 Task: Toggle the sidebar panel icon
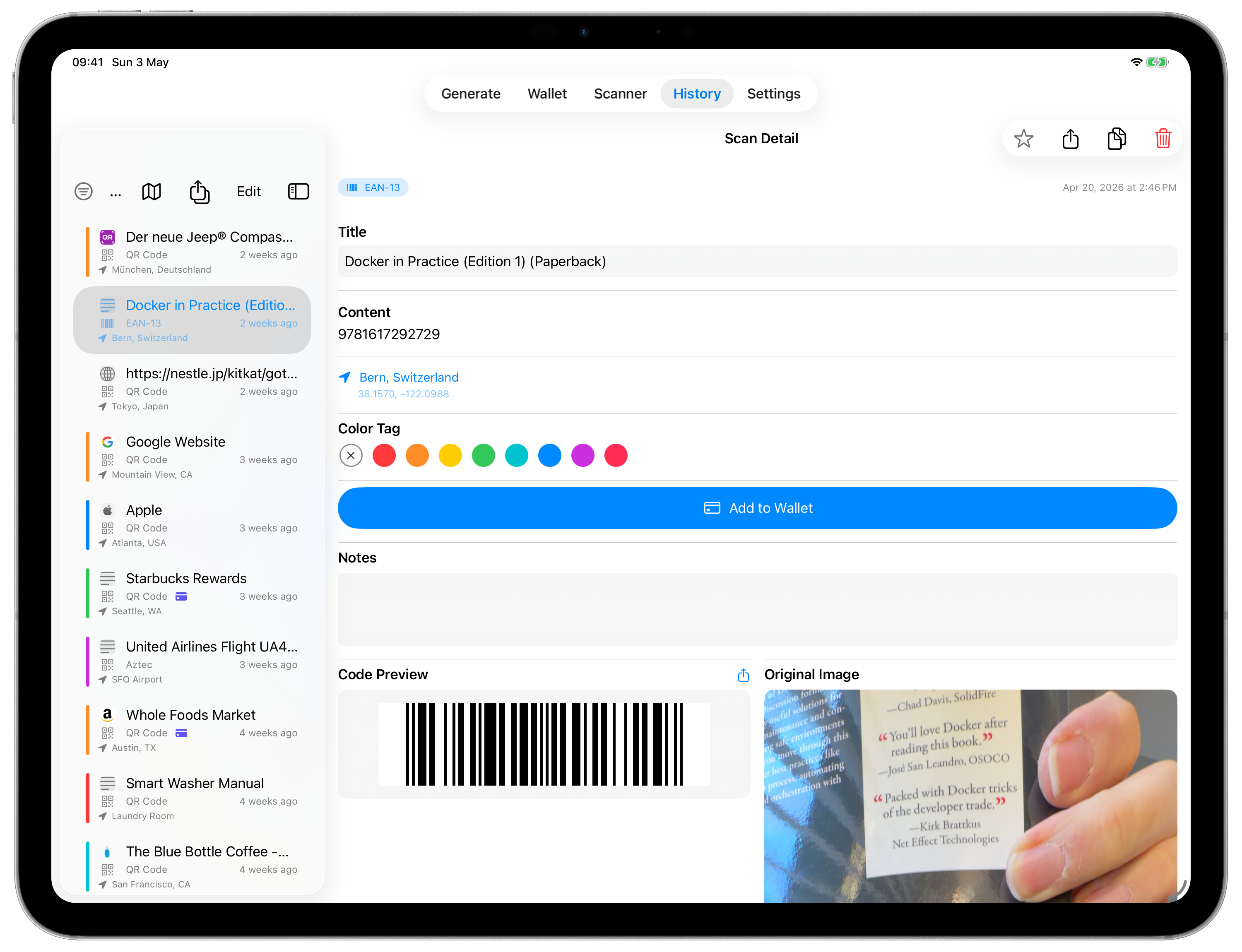click(x=298, y=192)
